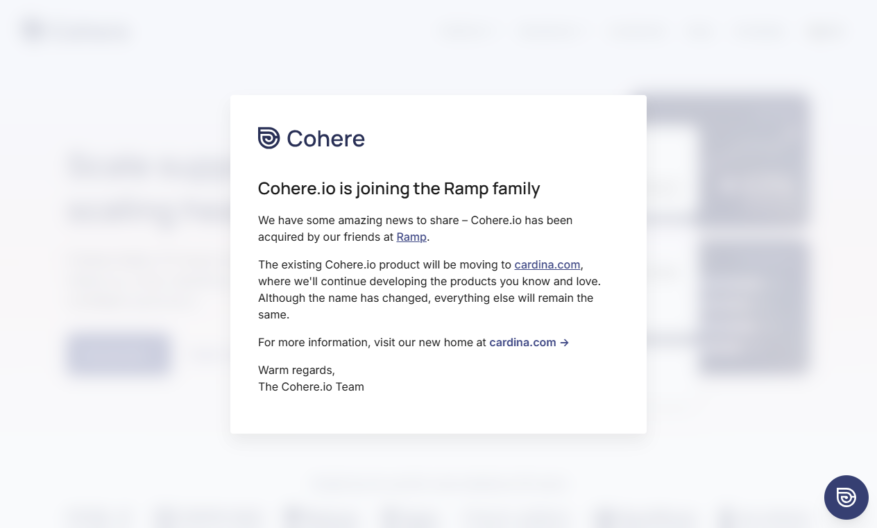Screen dimensions: 877x528
Task: Click the Cohere spiral logo icon in dialog
Action: click(x=268, y=138)
